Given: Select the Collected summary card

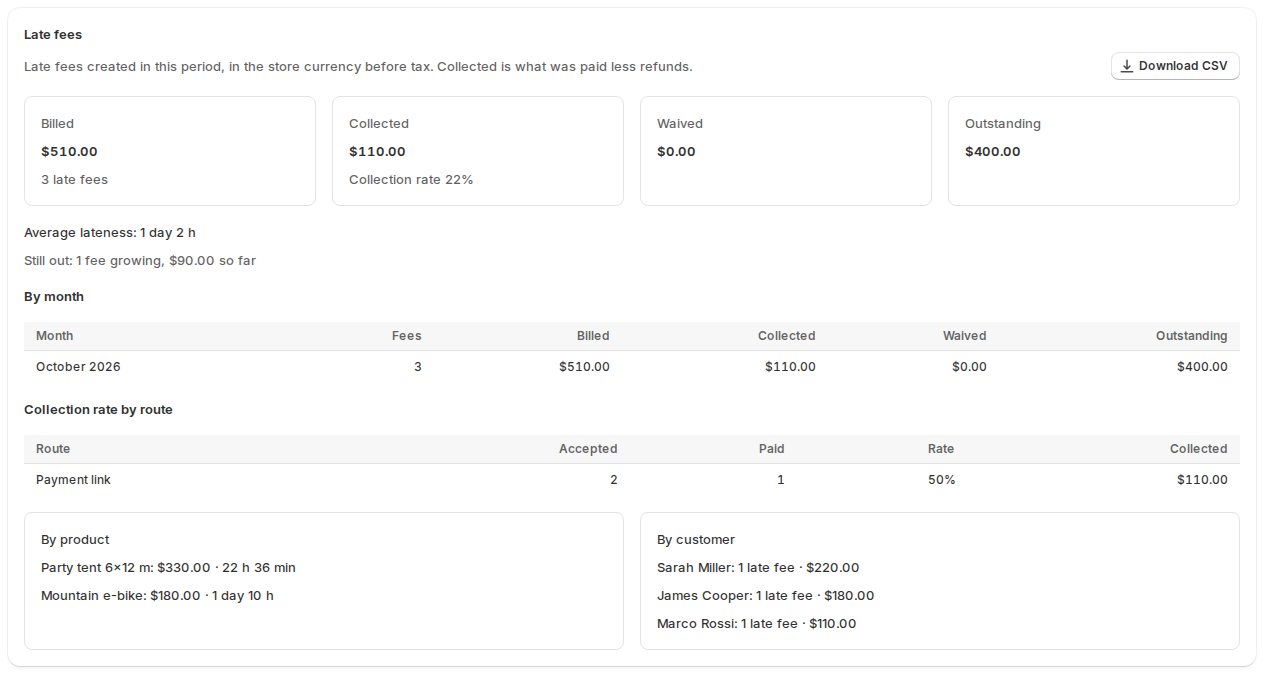Looking at the screenshot, I should pos(478,151).
